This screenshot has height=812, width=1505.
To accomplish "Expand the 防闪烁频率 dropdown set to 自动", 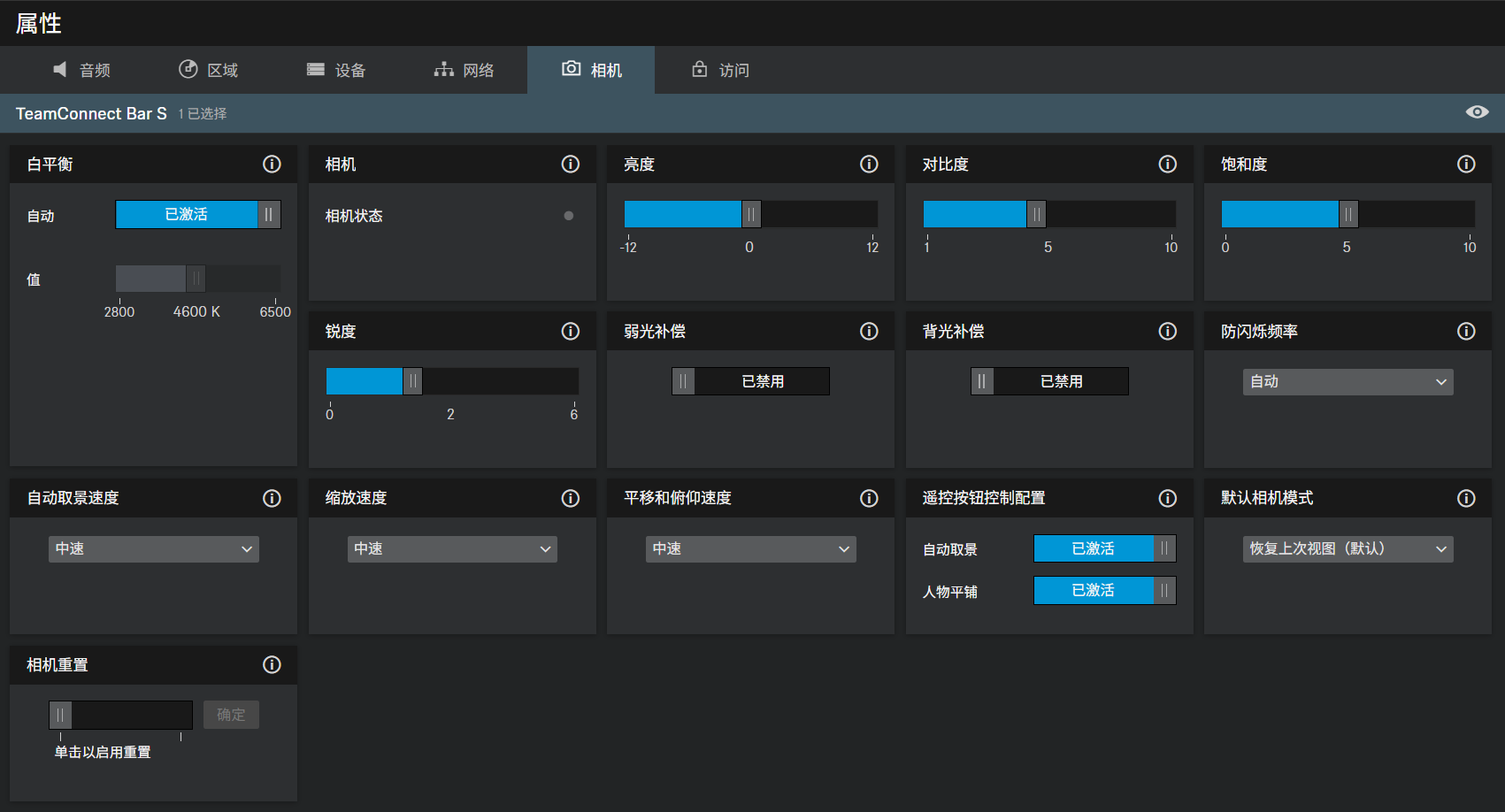I will pos(1348,382).
